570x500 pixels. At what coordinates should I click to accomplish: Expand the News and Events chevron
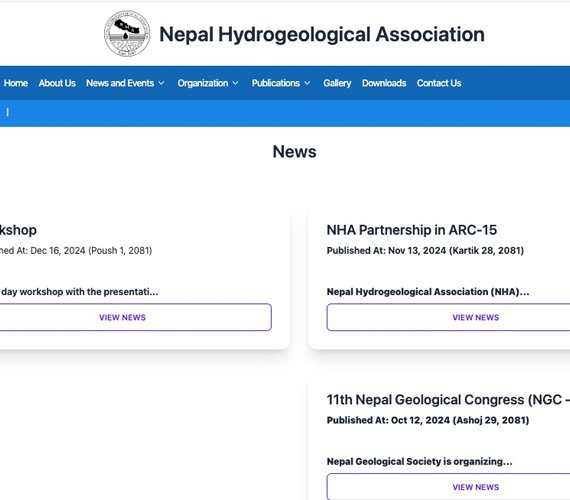click(x=161, y=83)
